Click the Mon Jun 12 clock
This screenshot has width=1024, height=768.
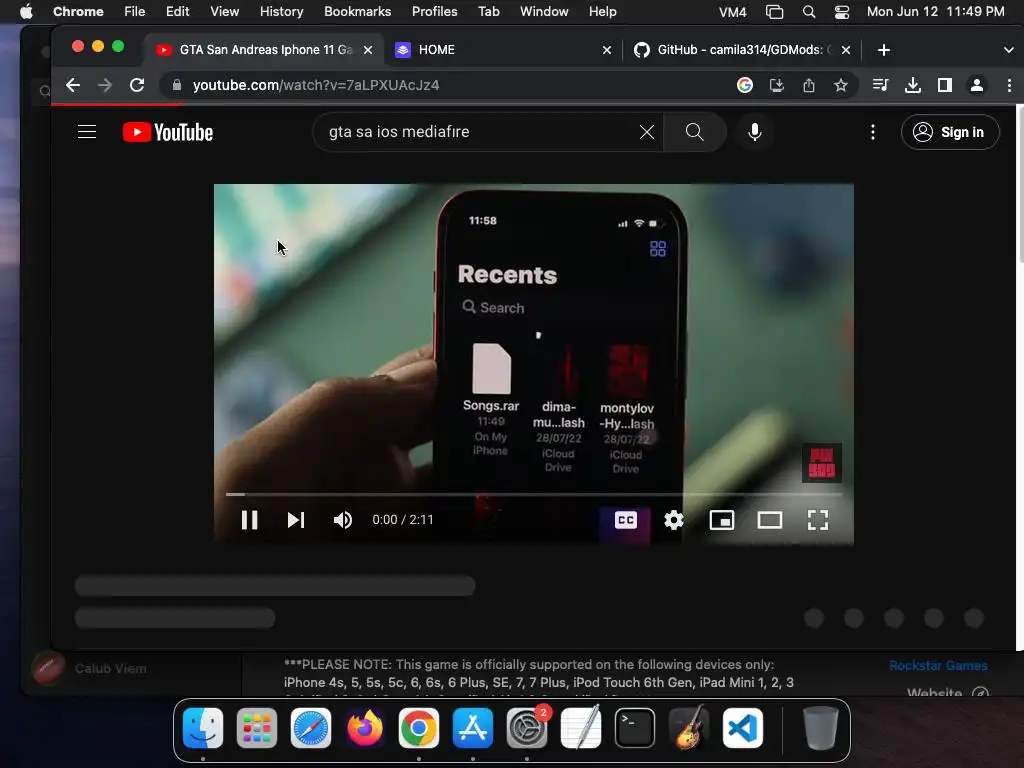click(935, 12)
